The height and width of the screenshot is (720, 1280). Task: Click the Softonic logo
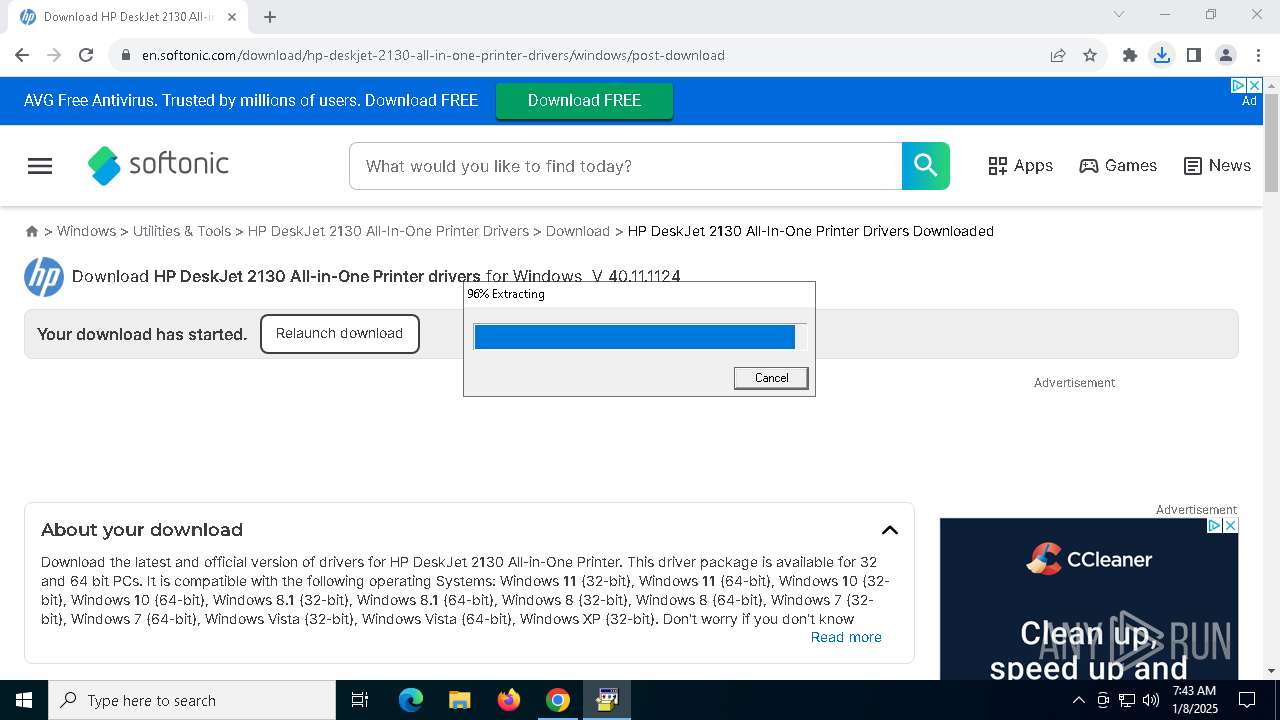tap(158, 165)
